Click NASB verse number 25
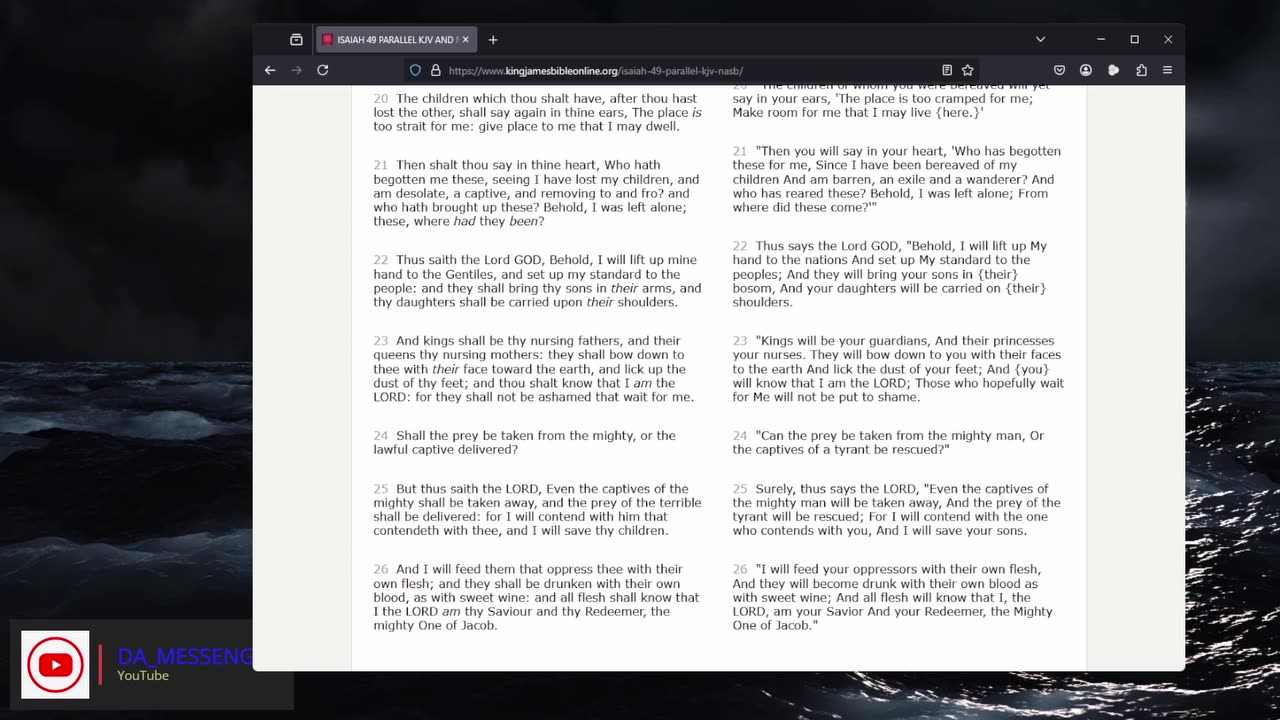 click(740, 489)
